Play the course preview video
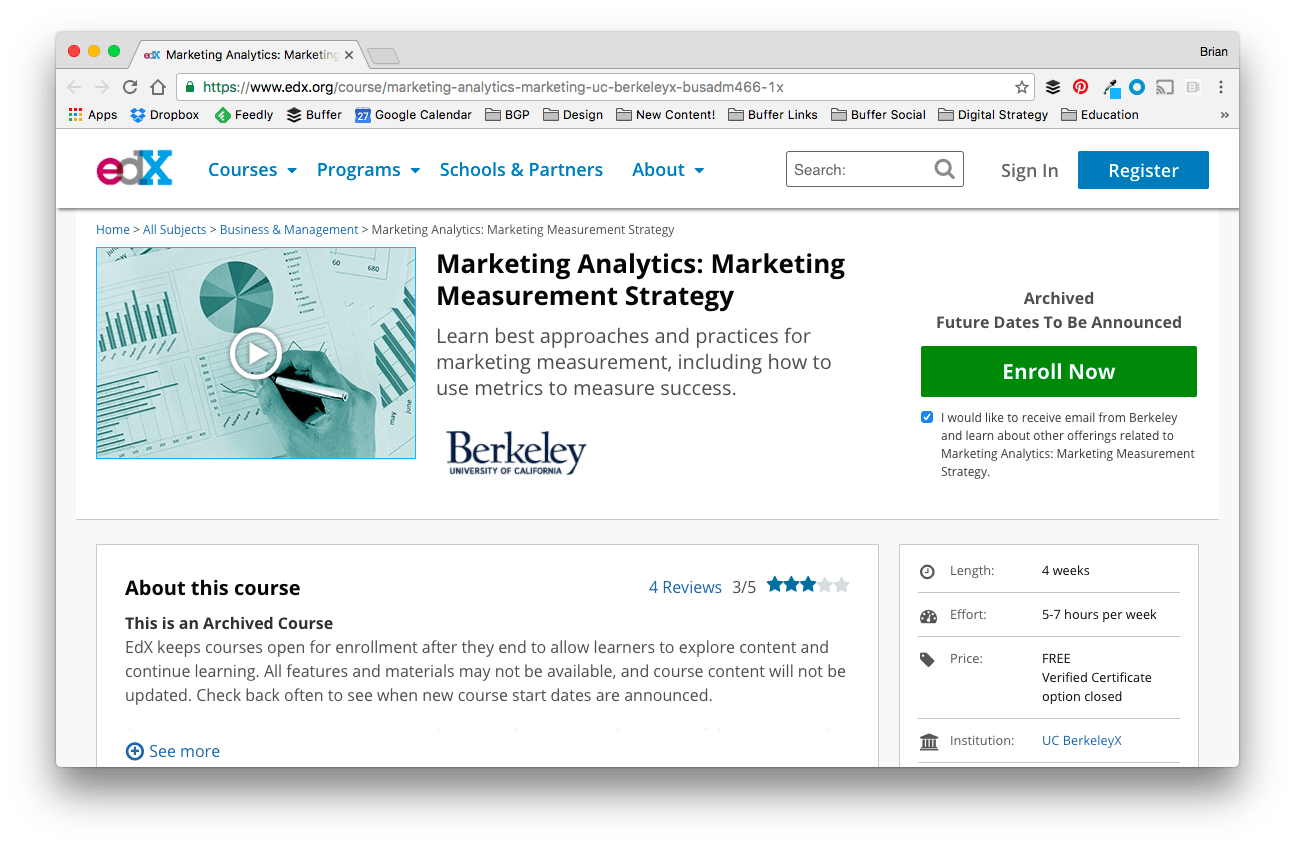This screenshot has width=1295, height=847. 255,353
